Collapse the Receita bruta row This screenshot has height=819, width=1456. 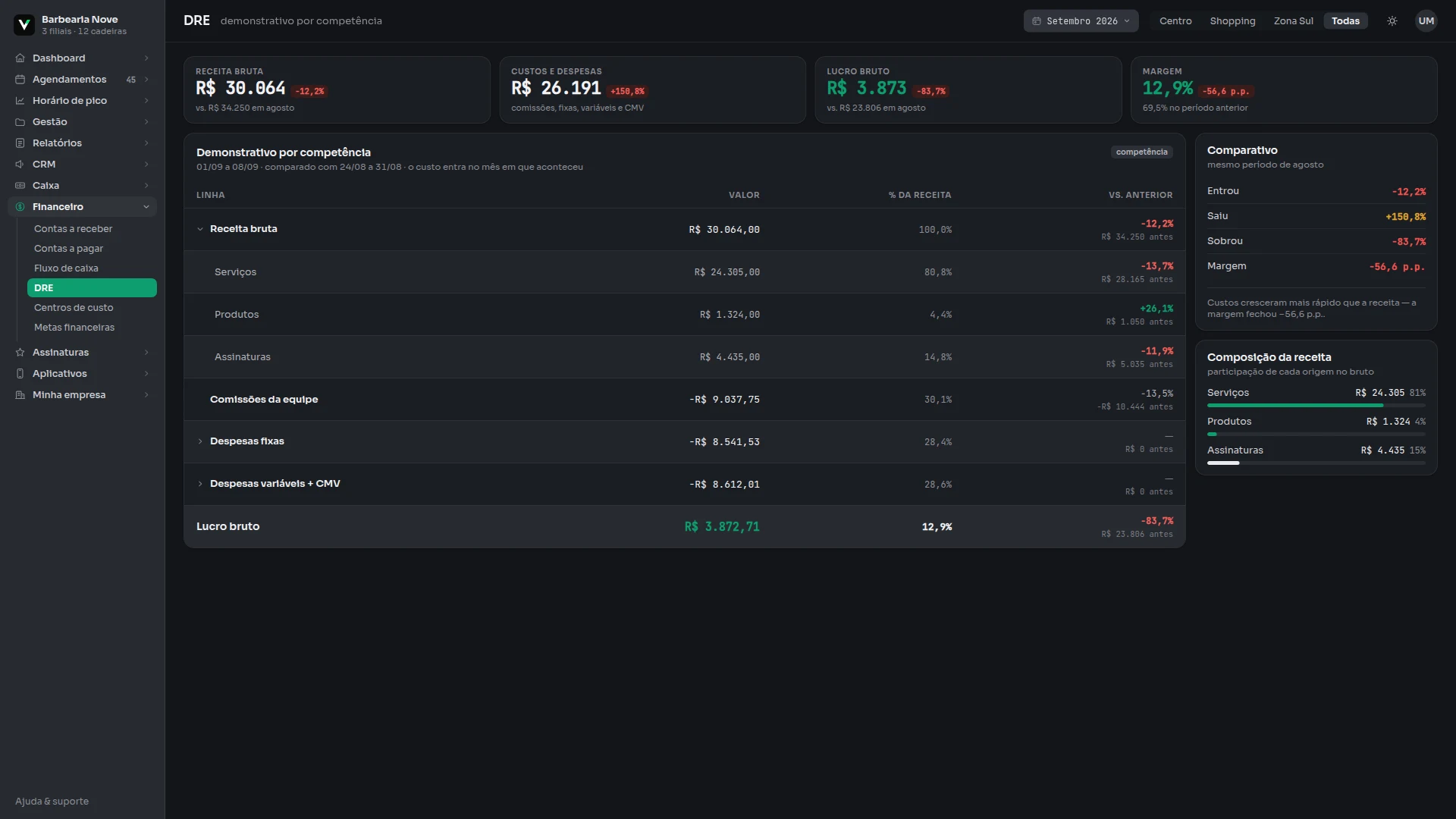200,229
